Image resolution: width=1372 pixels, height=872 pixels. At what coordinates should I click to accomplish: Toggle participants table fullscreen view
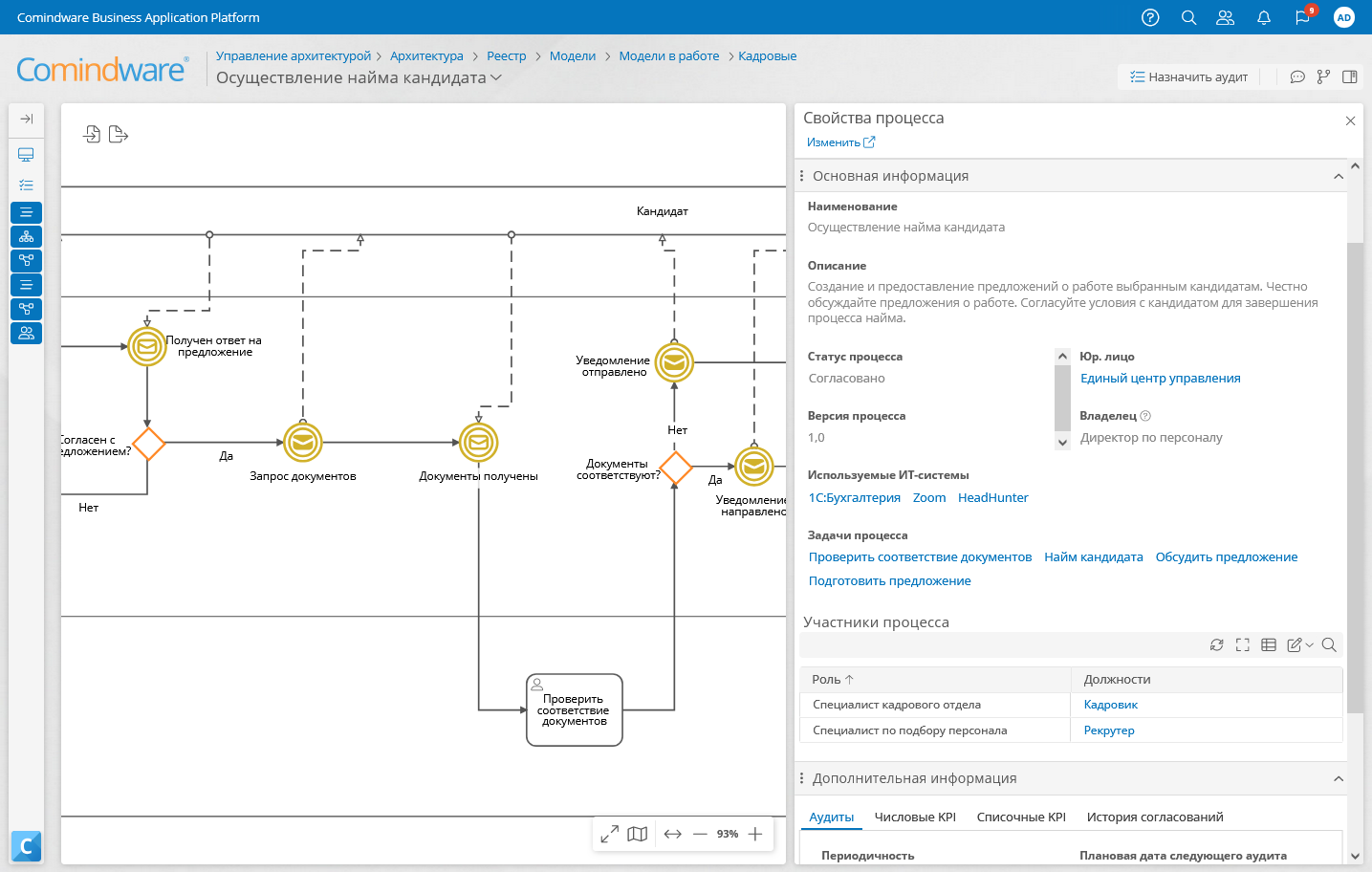coord(1242,645)
